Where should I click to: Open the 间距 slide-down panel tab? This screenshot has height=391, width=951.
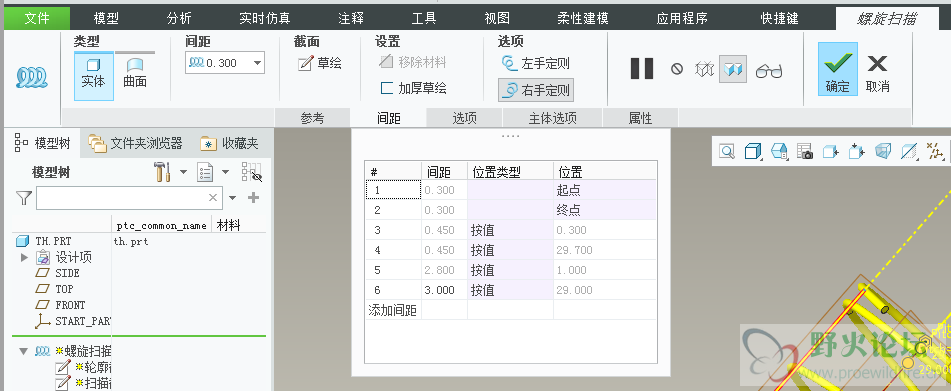click(x=389, y=118)
